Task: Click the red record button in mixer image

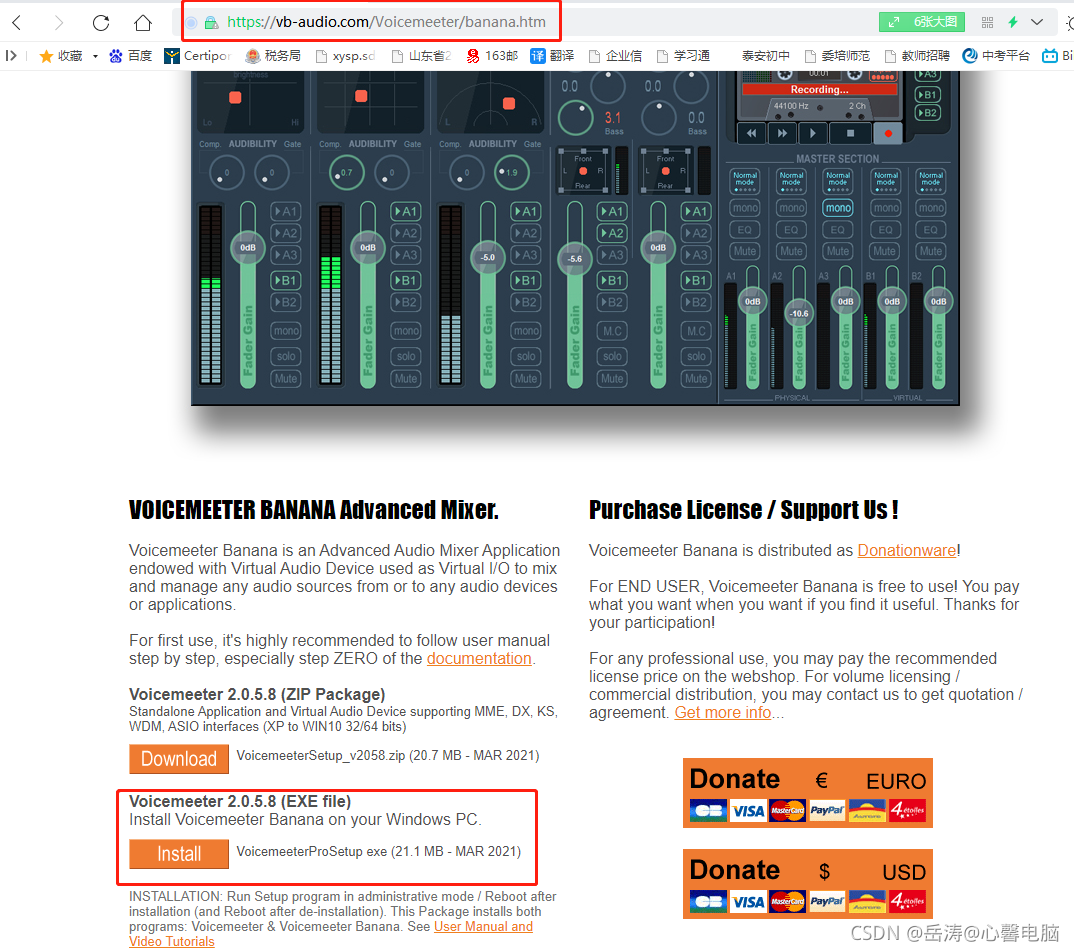Action: (888, 133)
